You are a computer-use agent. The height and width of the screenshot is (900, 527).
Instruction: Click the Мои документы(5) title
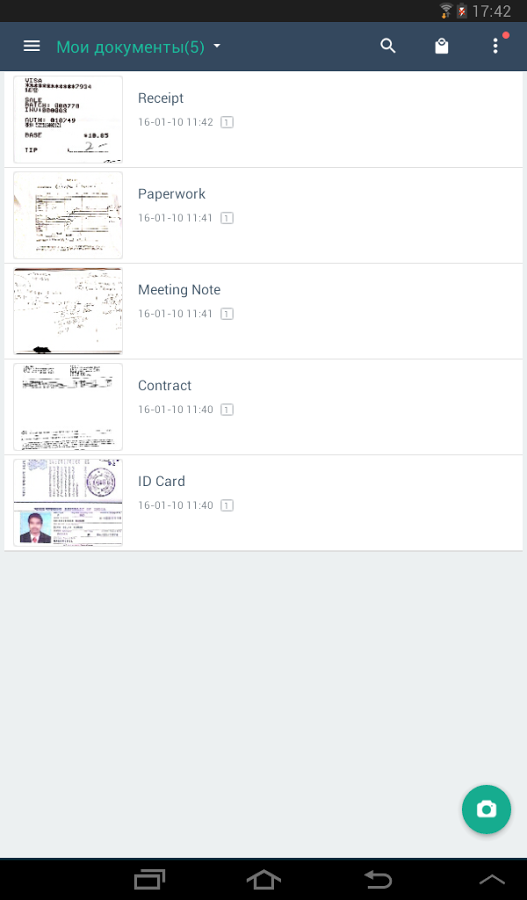130,47
